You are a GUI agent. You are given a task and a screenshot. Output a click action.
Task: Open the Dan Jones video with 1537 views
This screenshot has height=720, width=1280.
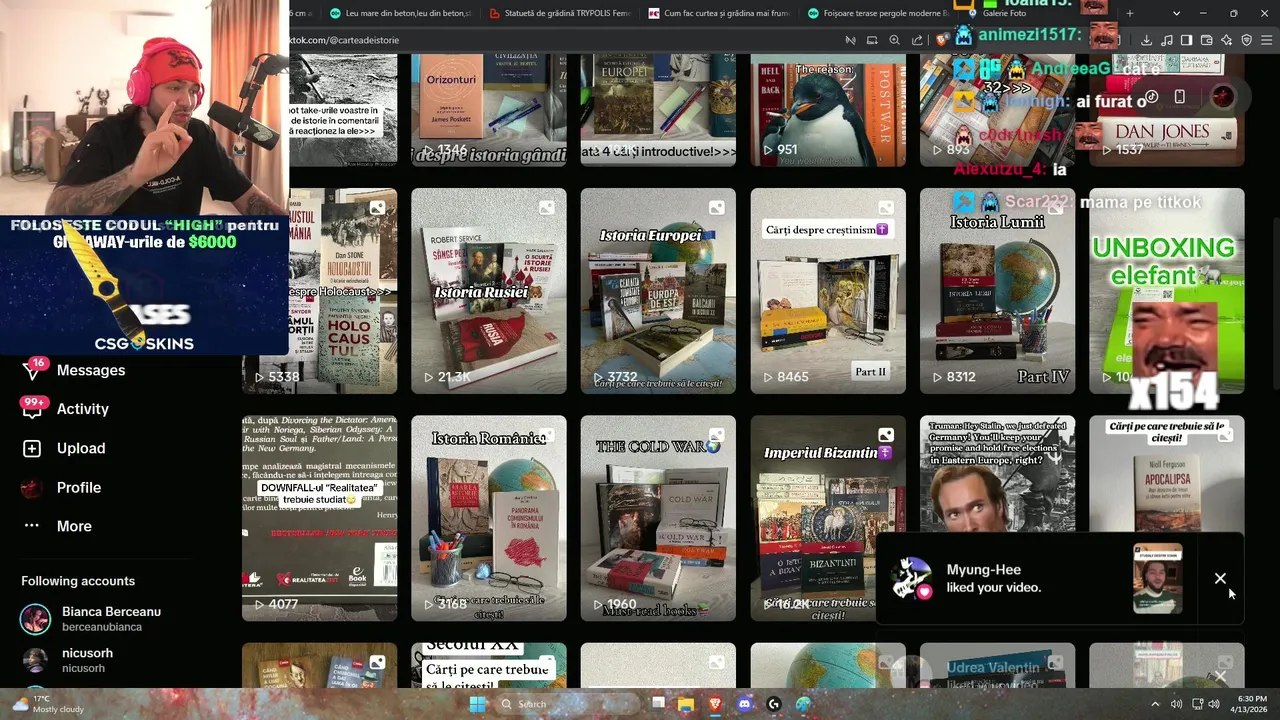pos(1167,111)
